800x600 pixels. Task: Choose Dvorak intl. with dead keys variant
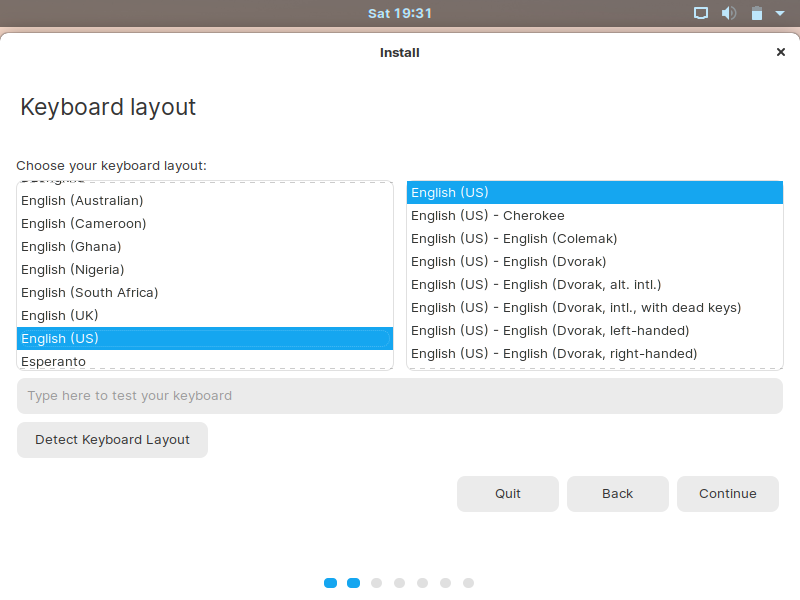pos(594,307)
